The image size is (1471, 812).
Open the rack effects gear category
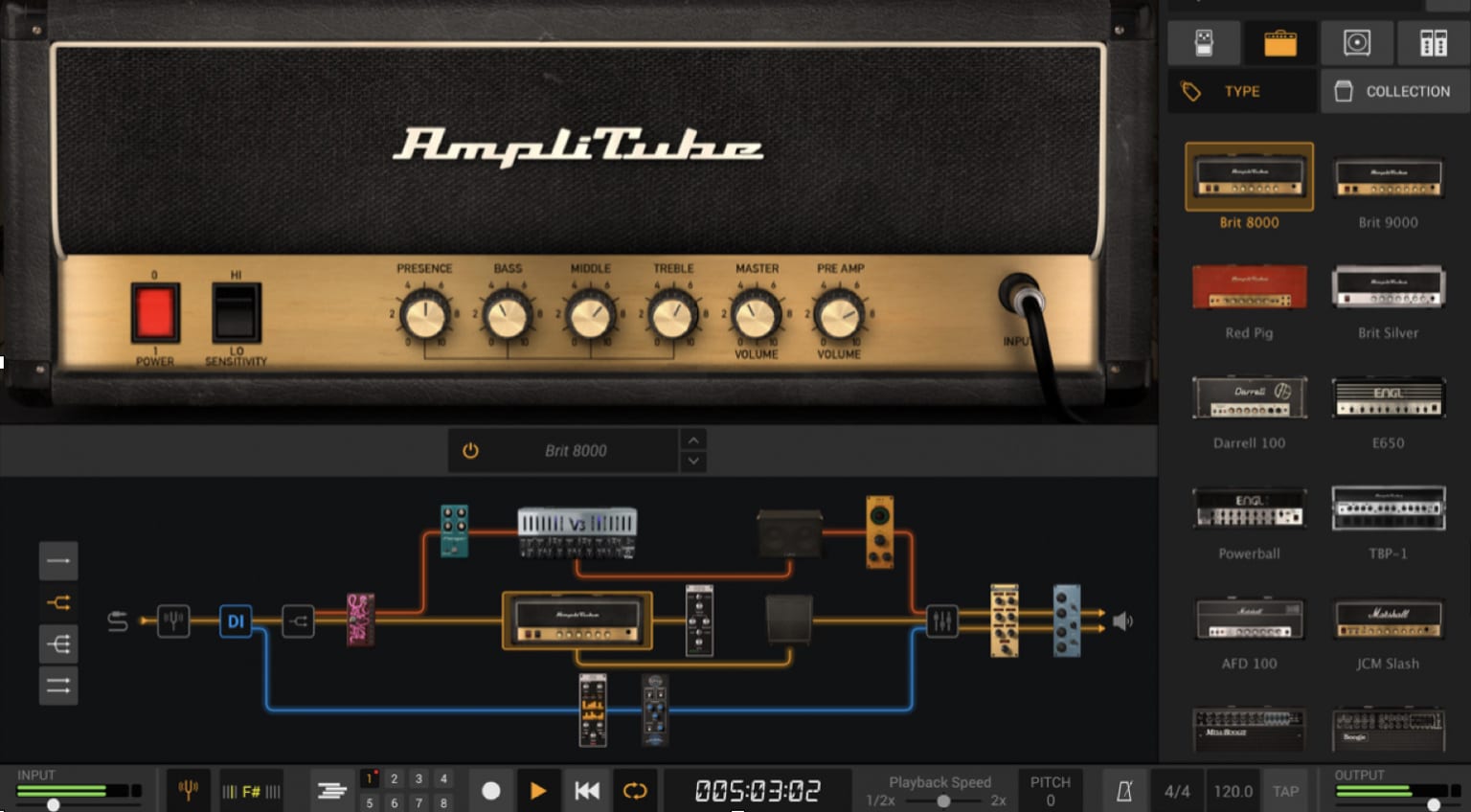click(x=1433, y=43)
